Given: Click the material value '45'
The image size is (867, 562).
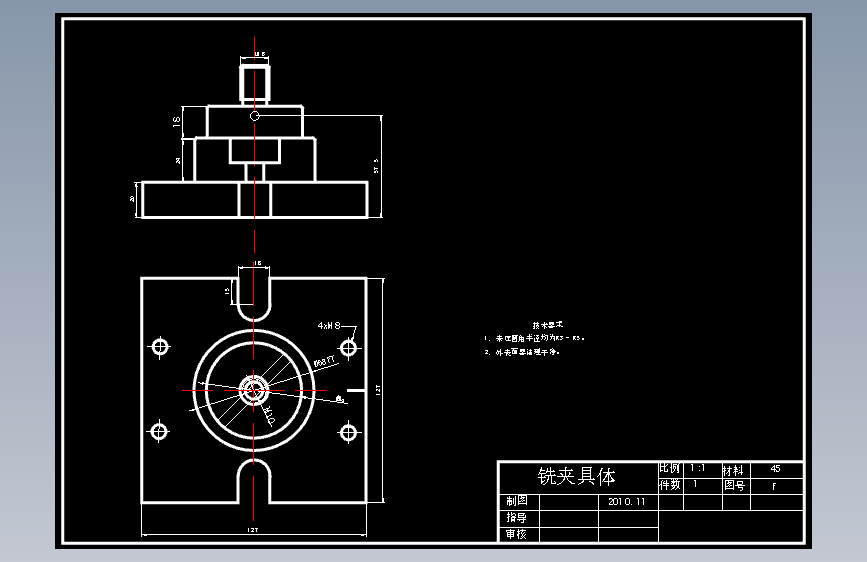Looking at the screenshot, I should click(x=775, y=469).
